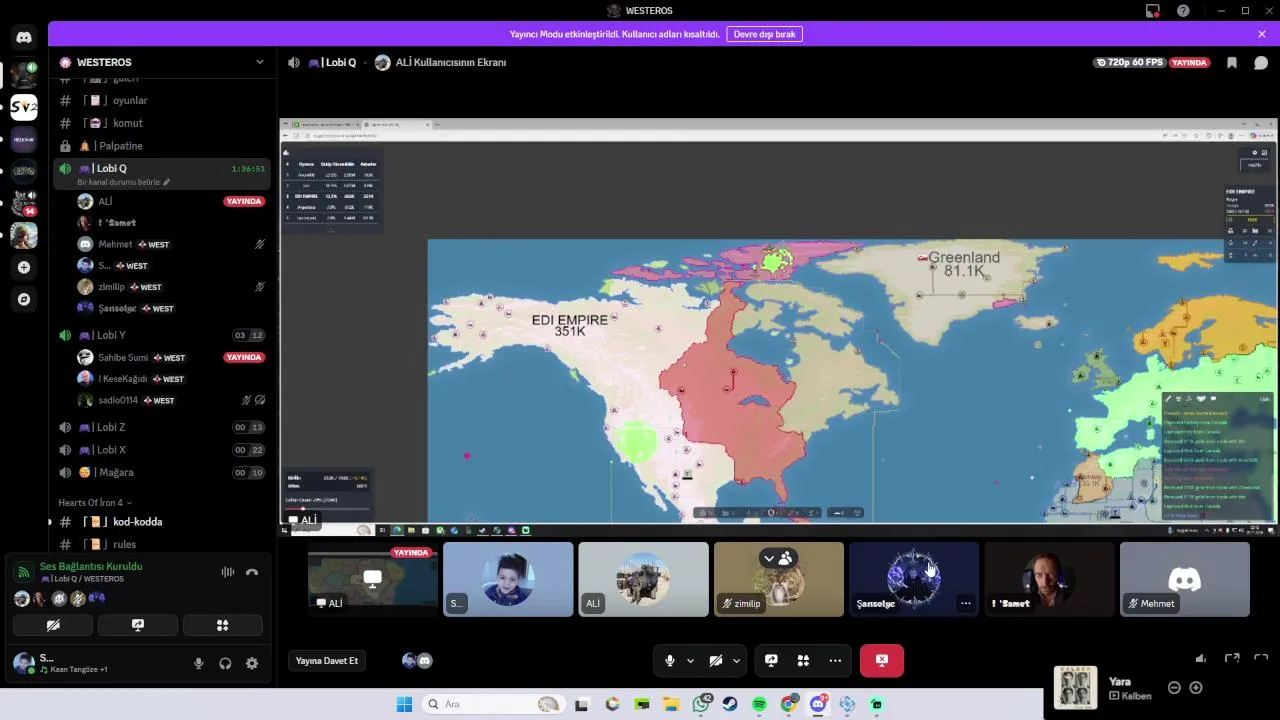Screen dimensions: 1280x720
Task: Toggle camera in call controls bar
Action: pyautogui.click(x=716, y=660)
